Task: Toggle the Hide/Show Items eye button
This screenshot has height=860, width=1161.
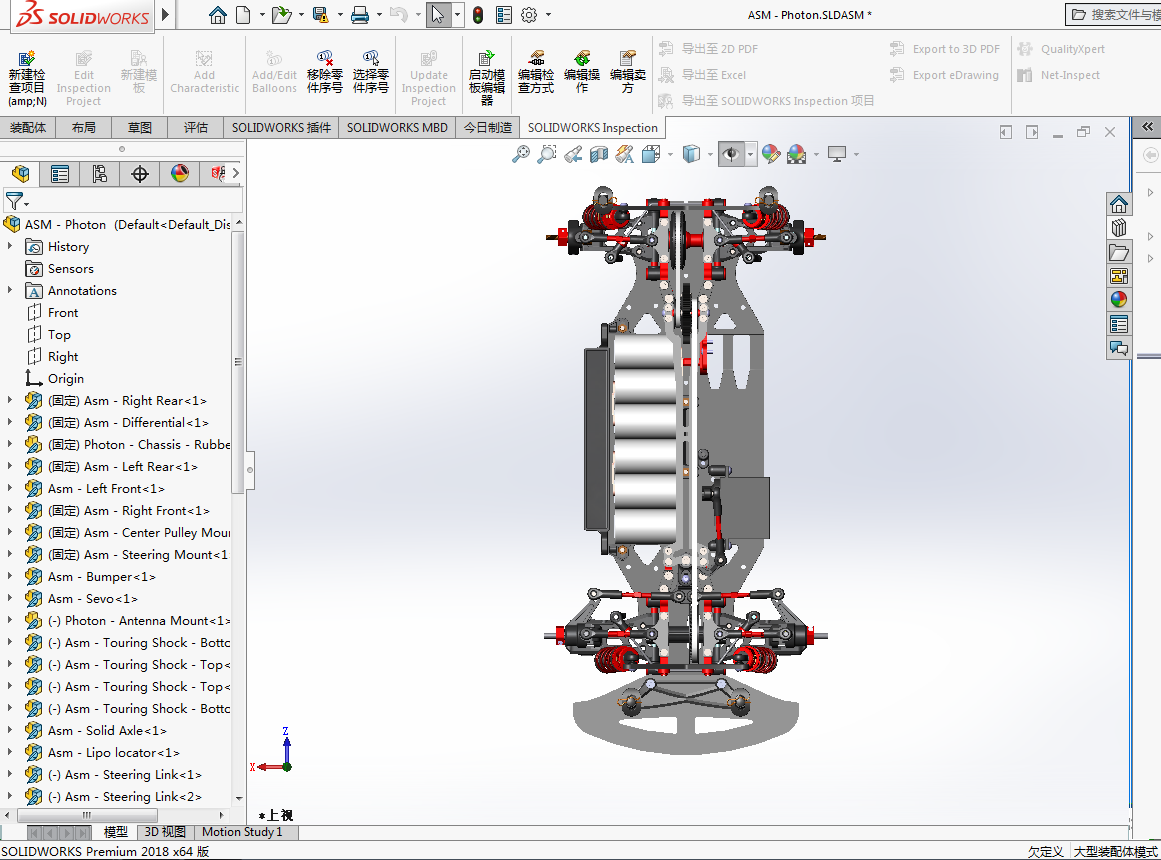Action: click(x=730, y=154)
